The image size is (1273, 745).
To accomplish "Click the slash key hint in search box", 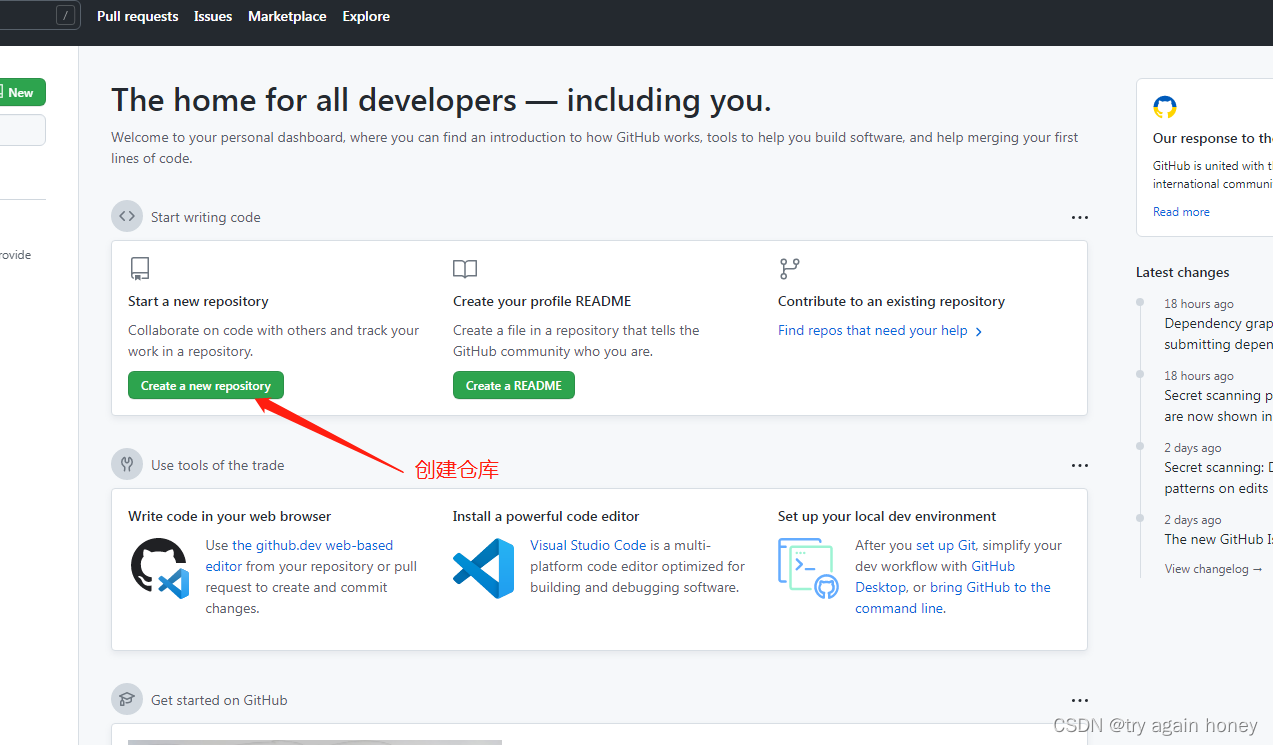I will tap(65, 15).
